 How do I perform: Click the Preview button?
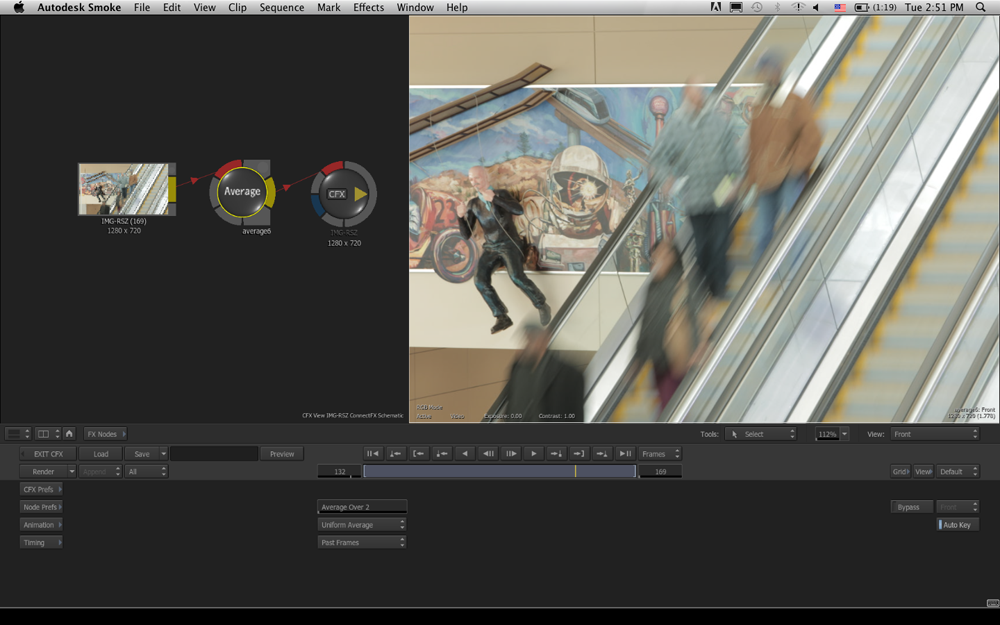282,454
